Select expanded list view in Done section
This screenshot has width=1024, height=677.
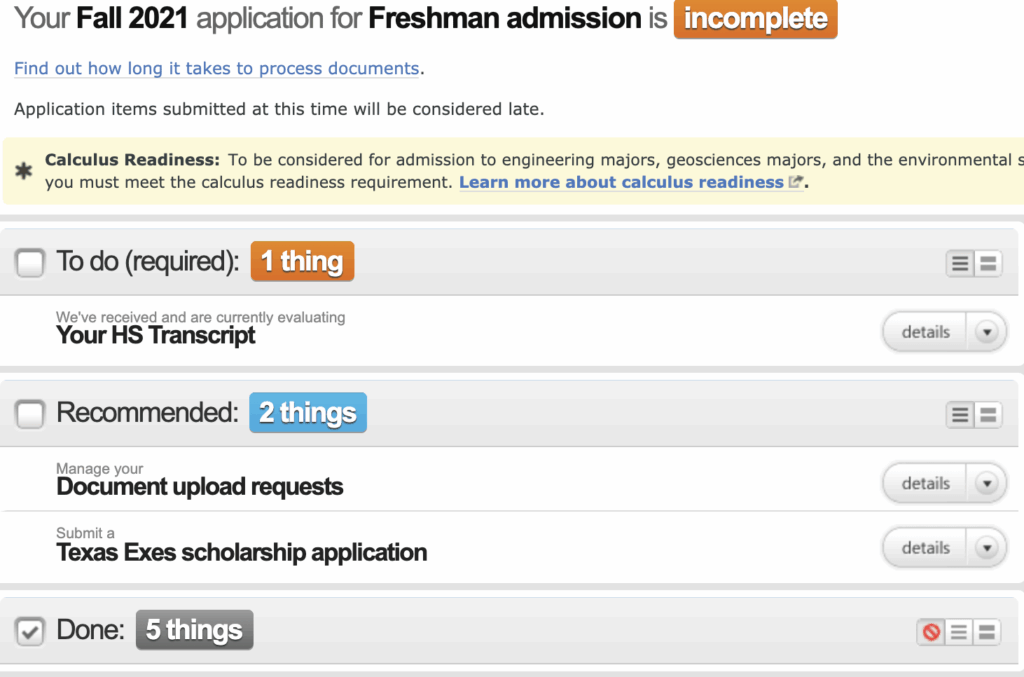987,632
